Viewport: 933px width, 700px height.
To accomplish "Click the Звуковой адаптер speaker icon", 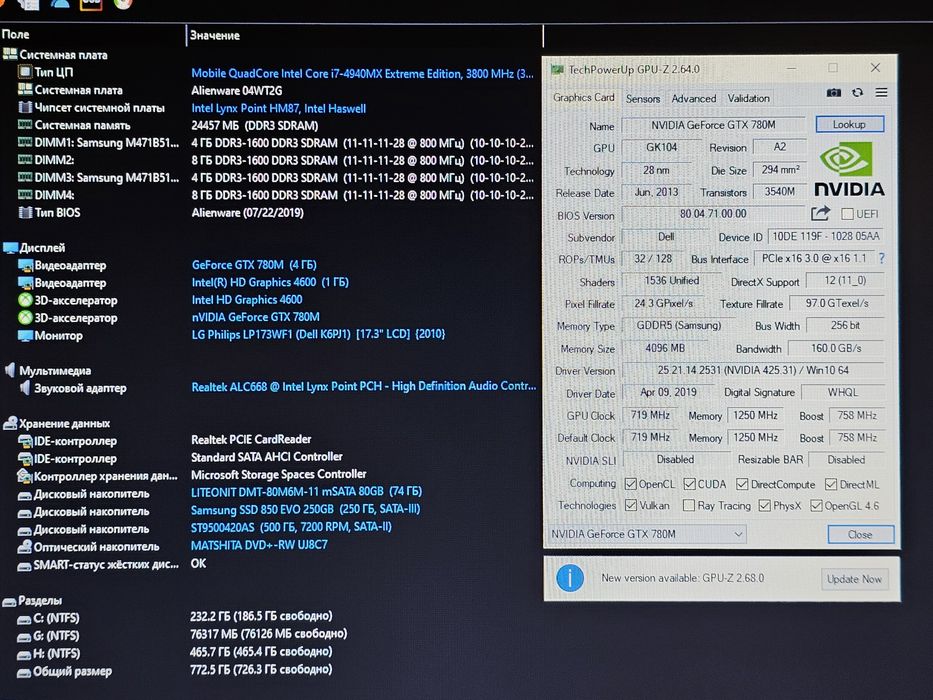I will (x=24, y=388).
